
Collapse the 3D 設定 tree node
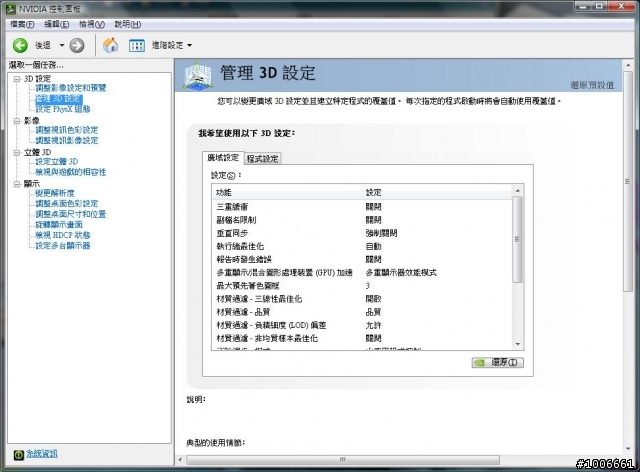point(17,78)
